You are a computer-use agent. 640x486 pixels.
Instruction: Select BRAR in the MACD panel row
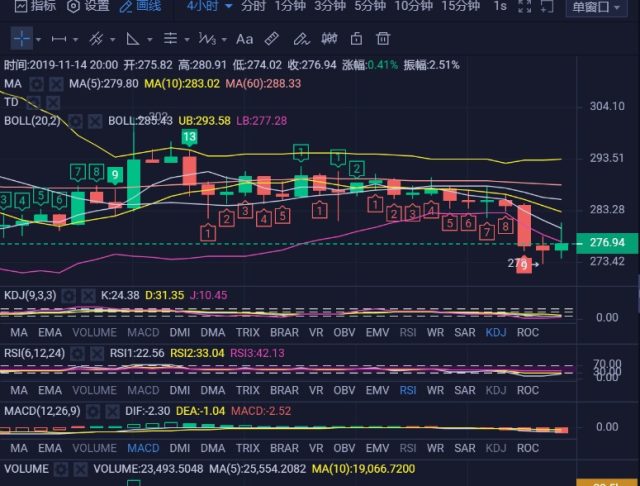(284, 448)
